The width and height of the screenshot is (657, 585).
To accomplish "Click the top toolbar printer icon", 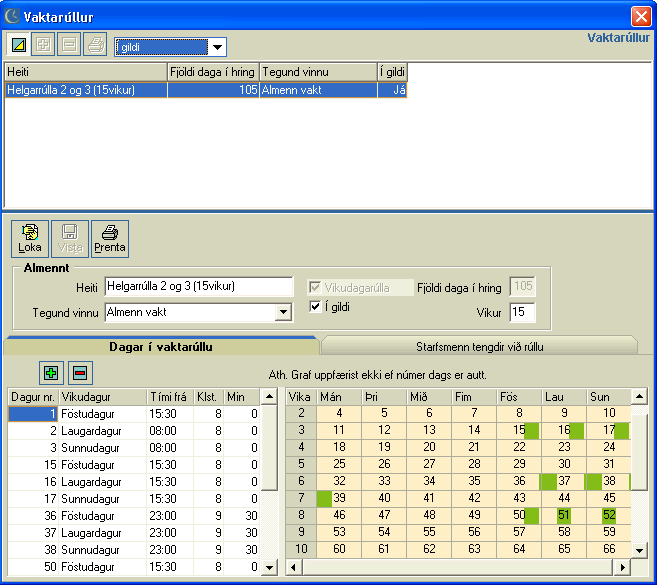I will 95,46.
